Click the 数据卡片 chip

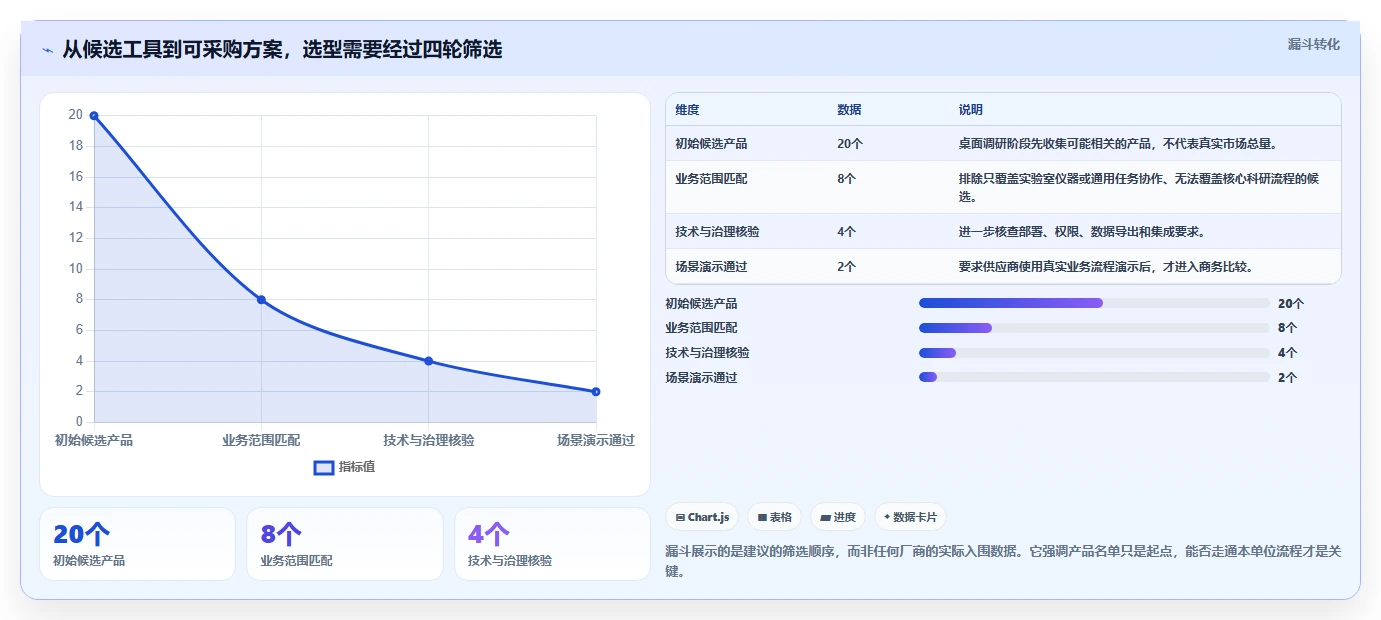pyautogui.click(x=910, y=517)
